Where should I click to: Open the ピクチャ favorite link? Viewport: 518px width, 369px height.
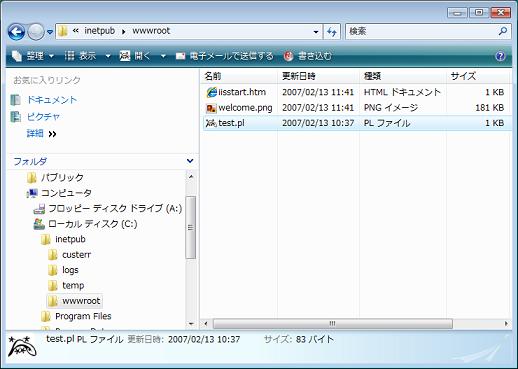coord(43,116)
